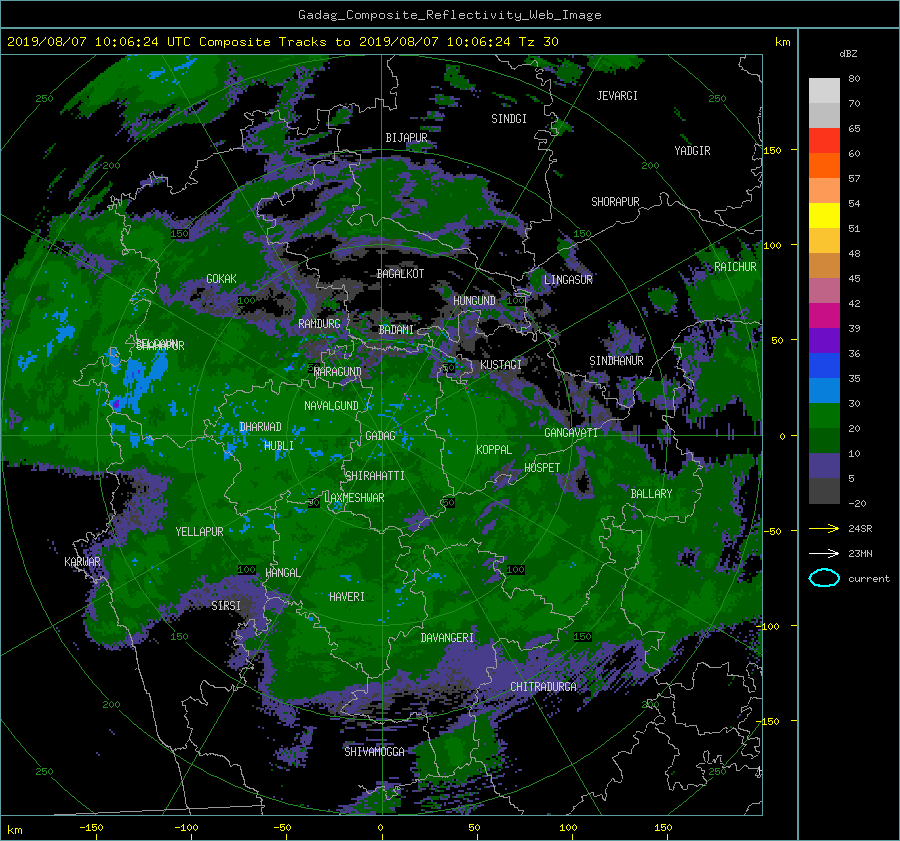The image size is (900, 841).
Task: Click the GANGAVATI city label
Action: point(571,433)
